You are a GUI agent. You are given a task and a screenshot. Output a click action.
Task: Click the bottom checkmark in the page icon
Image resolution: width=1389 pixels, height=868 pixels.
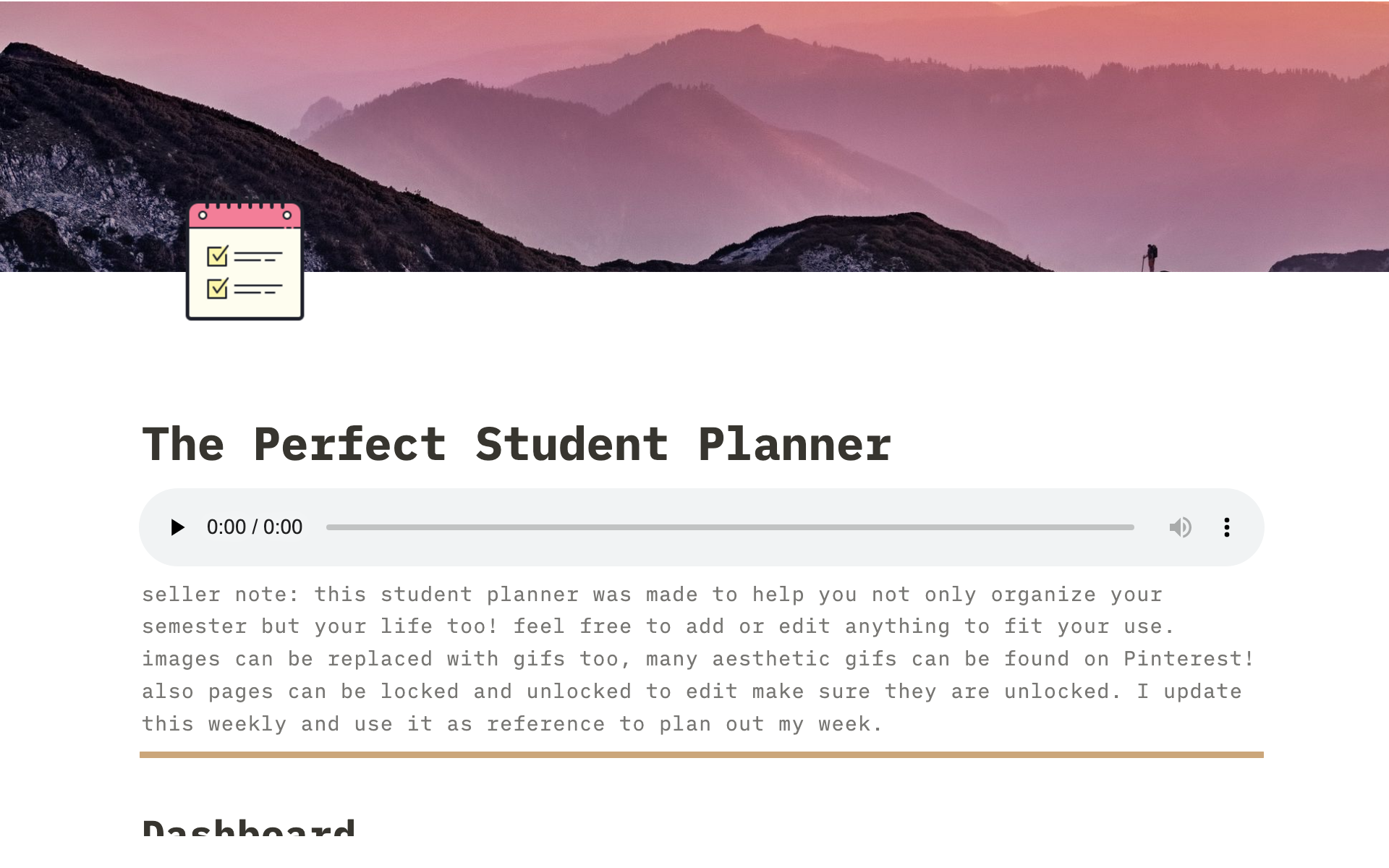(217, 289)
